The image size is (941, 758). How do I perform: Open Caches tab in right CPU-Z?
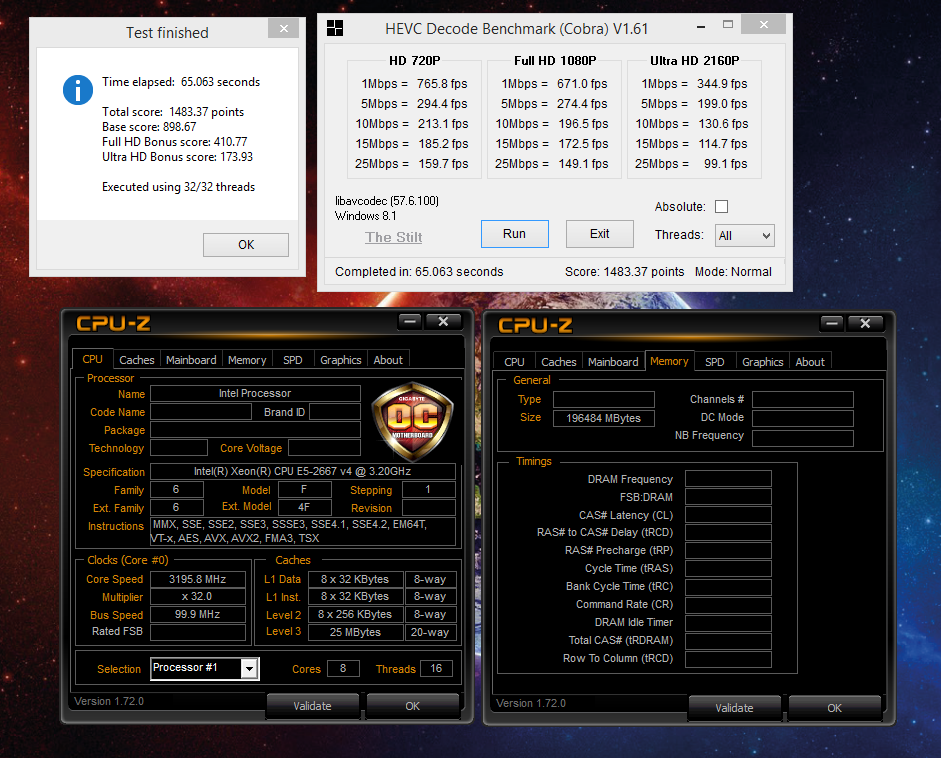coord(559,361)
